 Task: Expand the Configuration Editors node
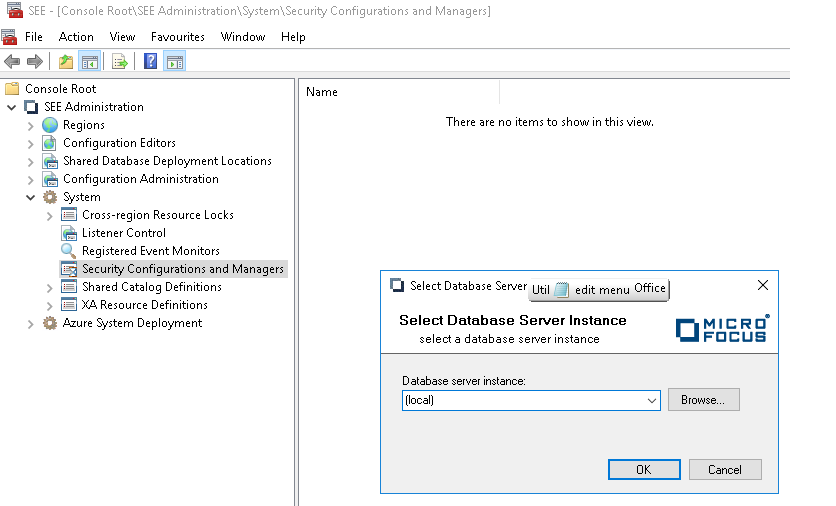coord(31,143)
